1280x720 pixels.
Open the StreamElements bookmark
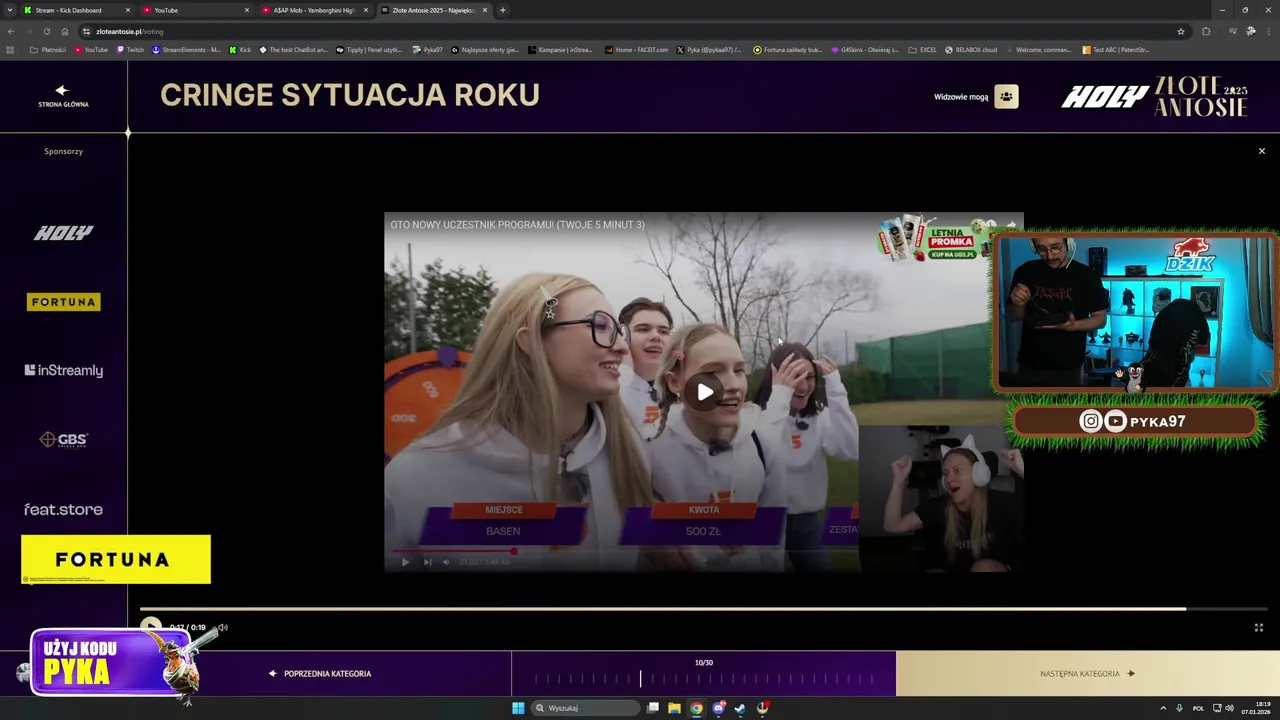186,49
